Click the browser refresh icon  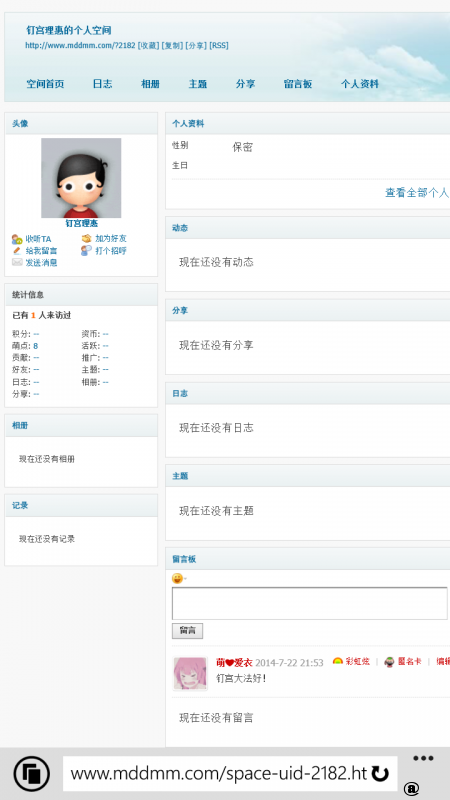point(380,773)
